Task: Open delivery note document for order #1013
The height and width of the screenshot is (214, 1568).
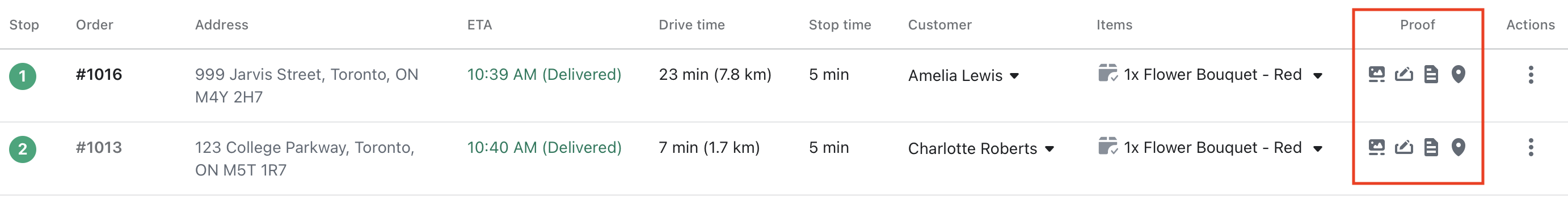Action: 1431,147
